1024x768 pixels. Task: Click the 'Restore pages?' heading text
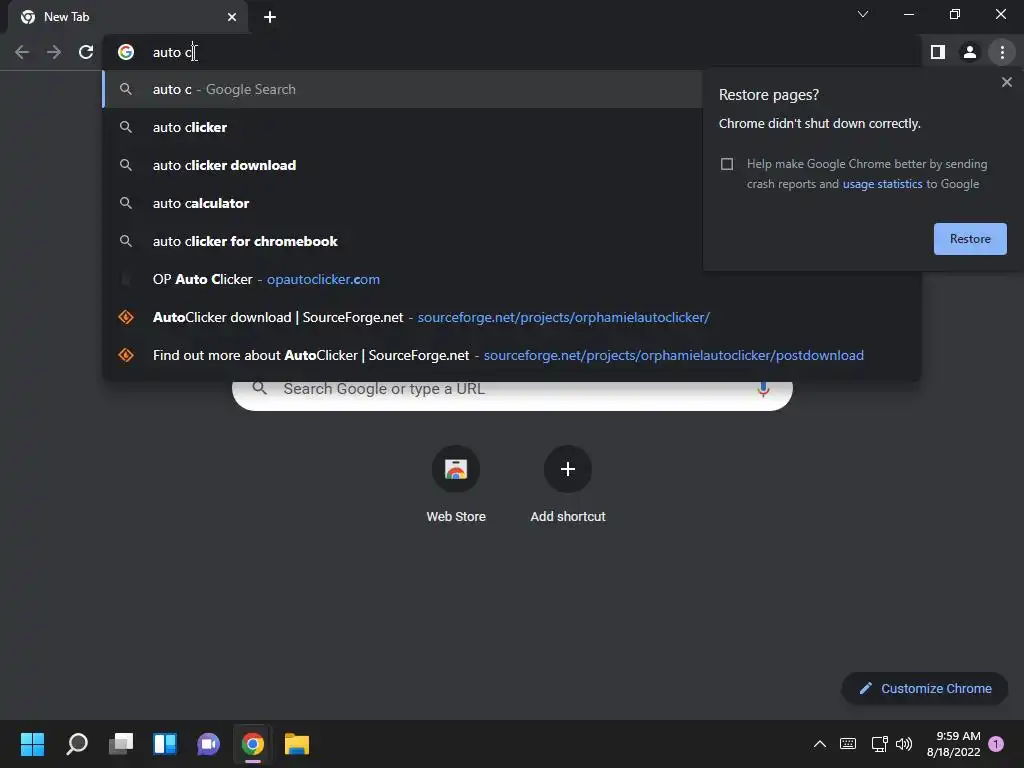pyautogui.click(x=769, y=95)
